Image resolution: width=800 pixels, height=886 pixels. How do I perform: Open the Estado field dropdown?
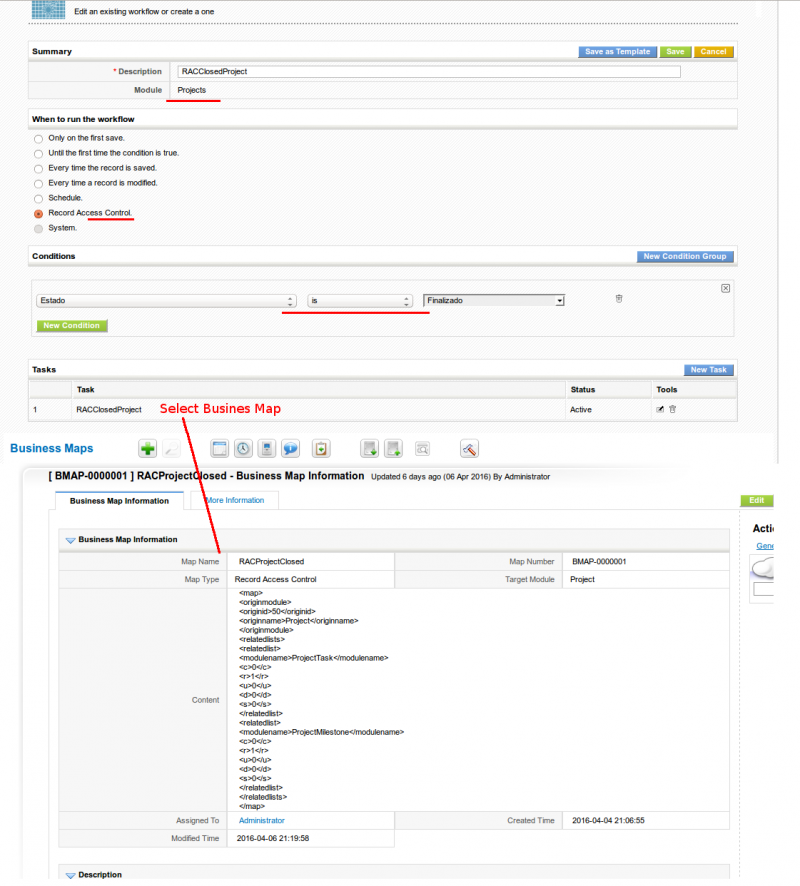[x=166, y=300]
